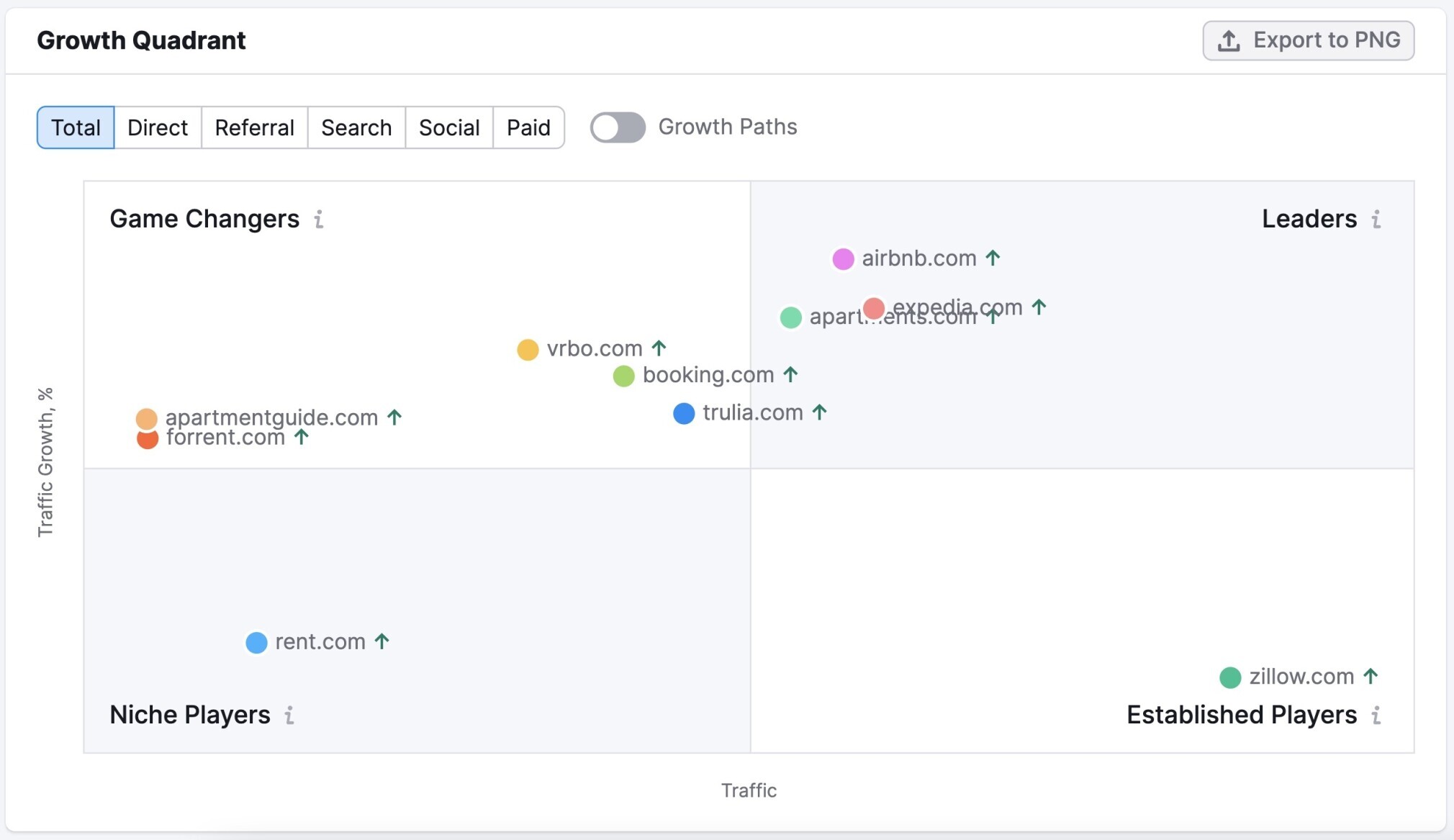Click the rent.com label

(320, 642)
